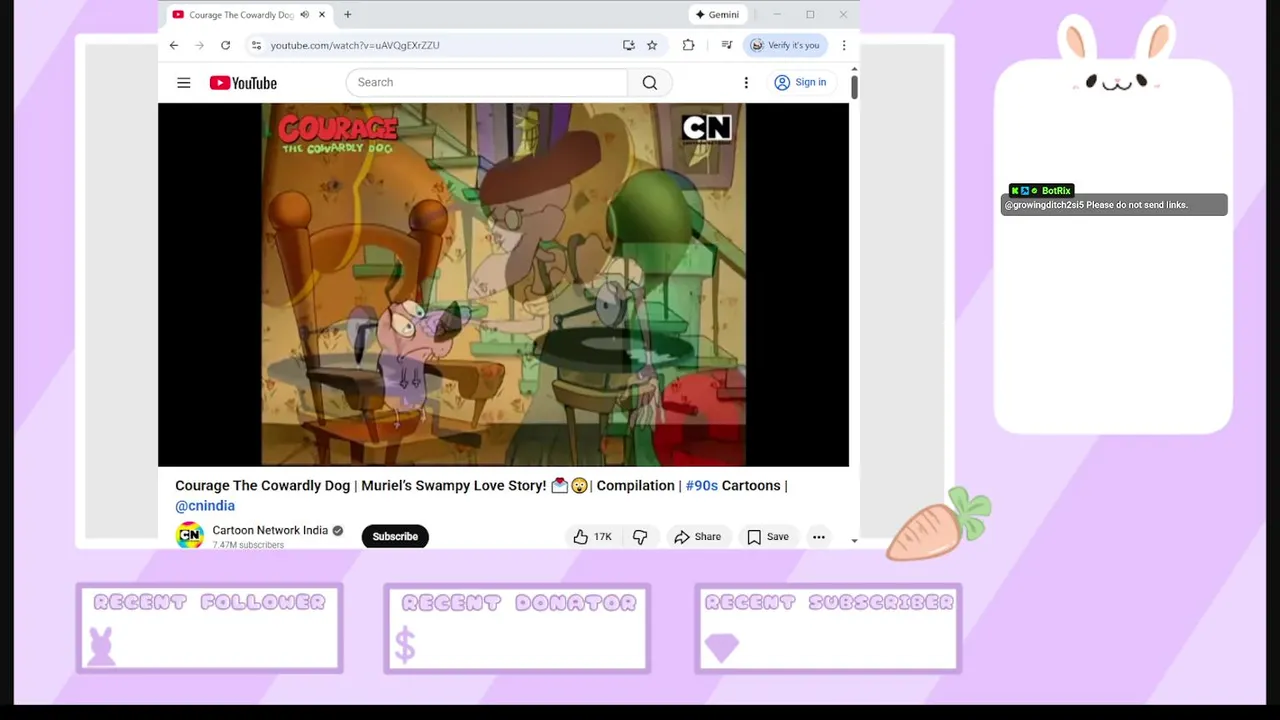1280x720 pixels.
Task: Click the scrollbar down arrow
Action: 854,540
